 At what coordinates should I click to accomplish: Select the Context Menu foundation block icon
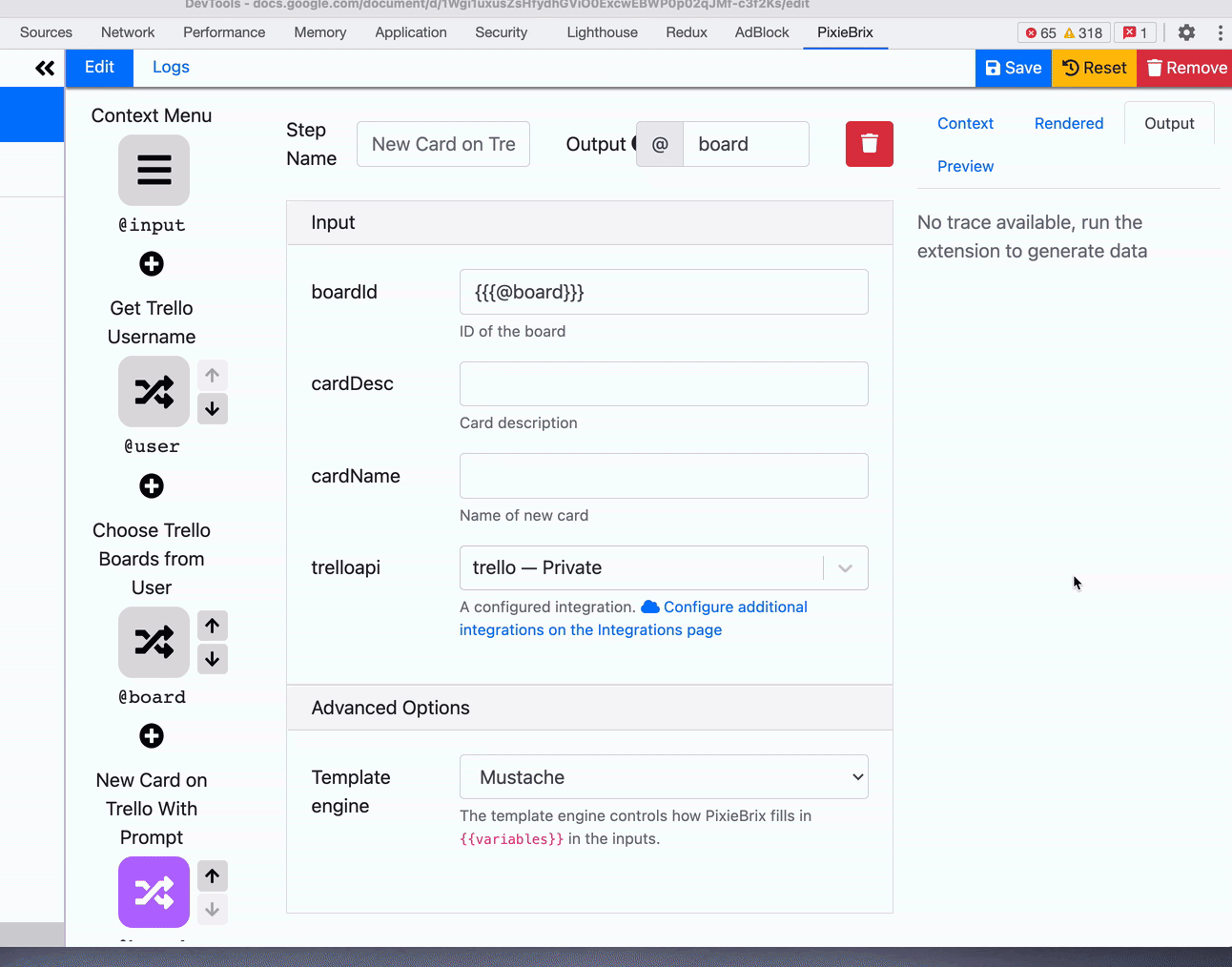pos(154,170)
